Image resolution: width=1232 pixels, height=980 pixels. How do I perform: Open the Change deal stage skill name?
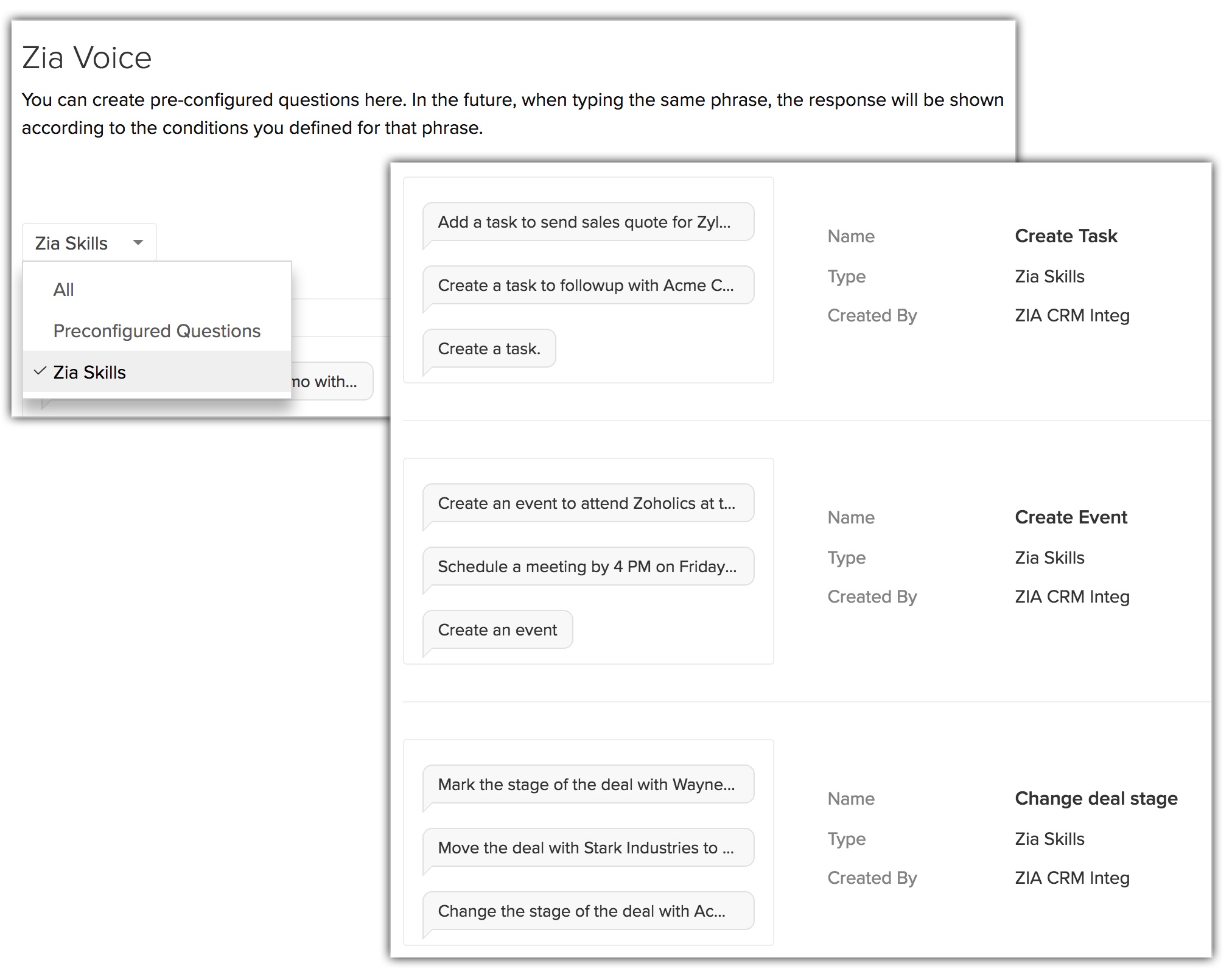[1096, 799]
